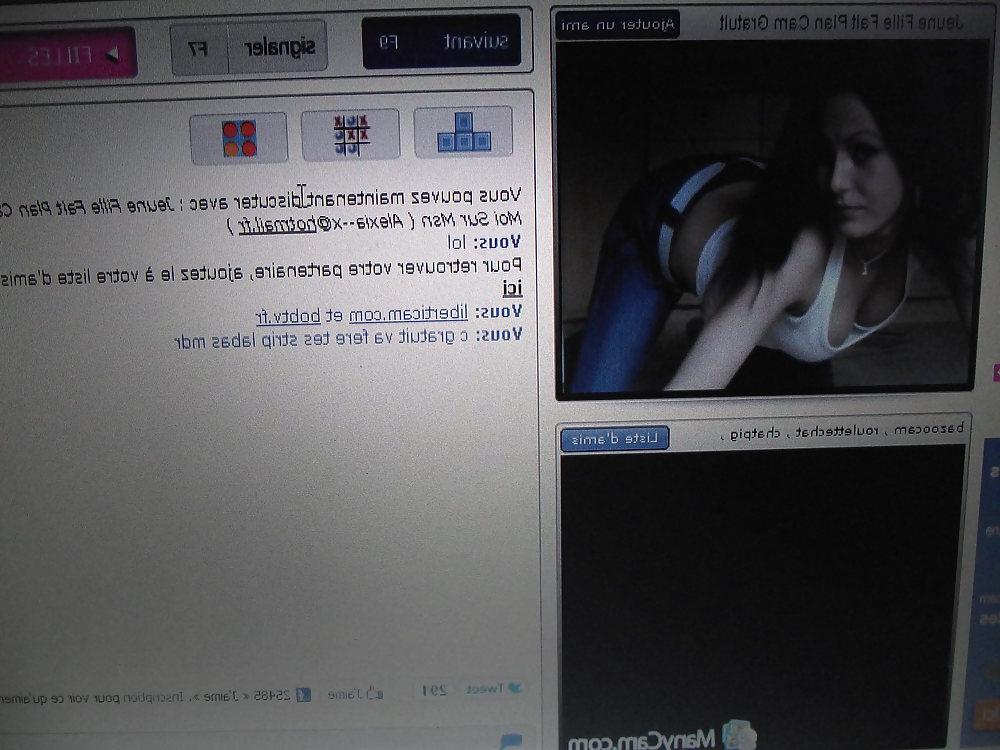Select the 'Vous: lol' chat message
The height and width of the screenshot is (750, 1000).
[484, 242]
